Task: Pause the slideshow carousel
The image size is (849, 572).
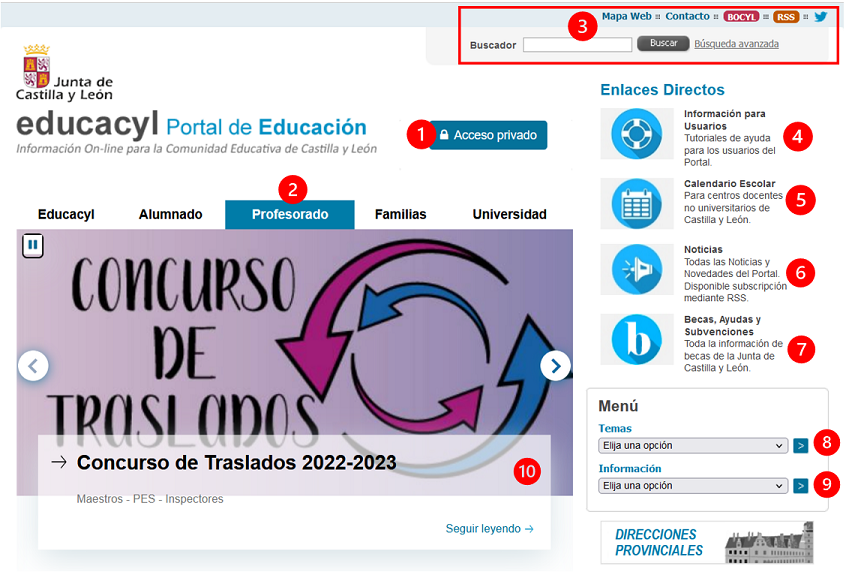Action: (x=32, y=245)
